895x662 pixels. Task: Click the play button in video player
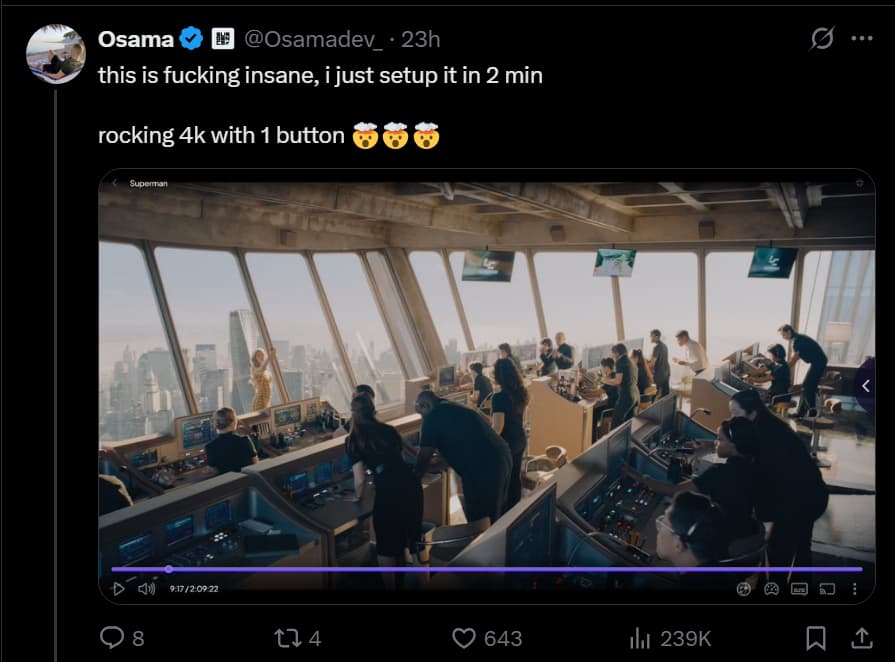tap(119, 589)
